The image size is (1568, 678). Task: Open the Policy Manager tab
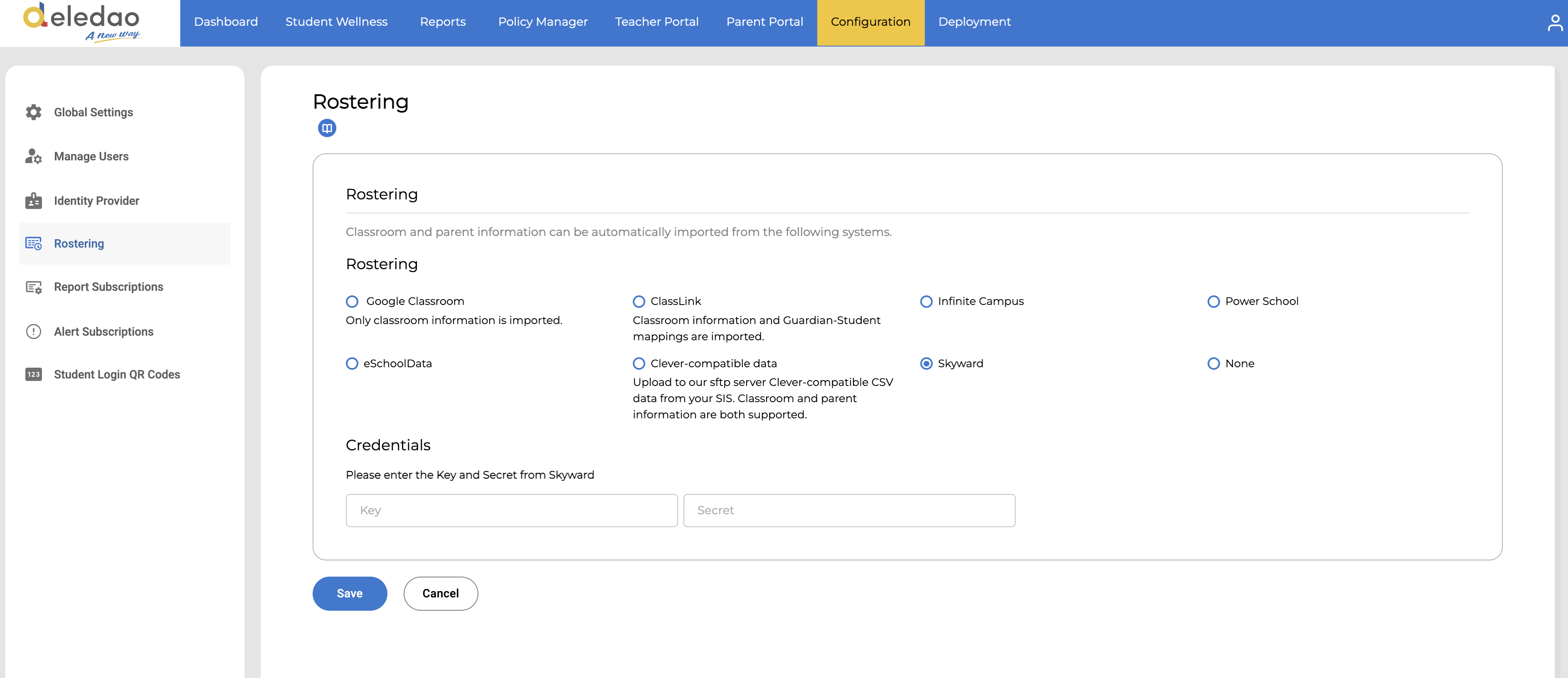(542, 22)
